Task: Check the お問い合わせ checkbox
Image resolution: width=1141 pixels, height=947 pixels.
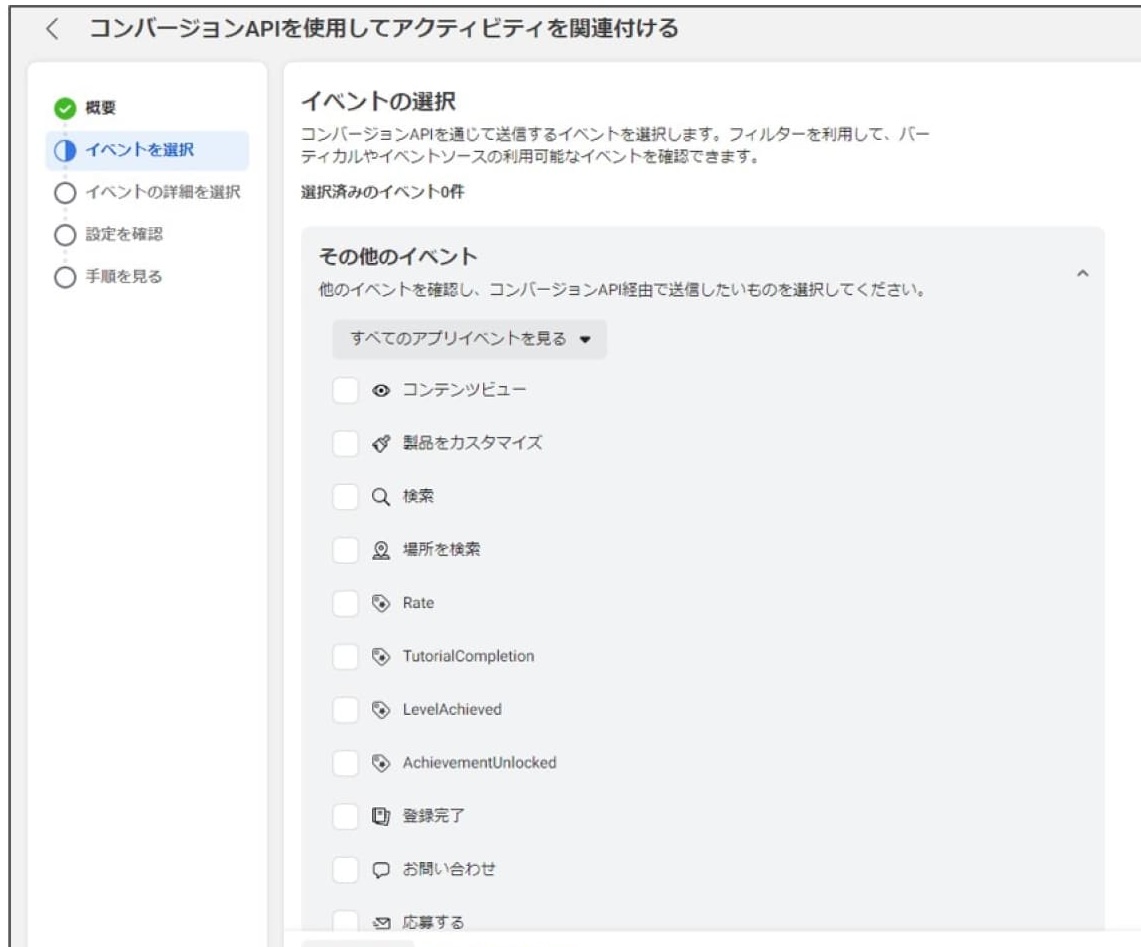Action: pyautogui.click(x=345, y=869)
